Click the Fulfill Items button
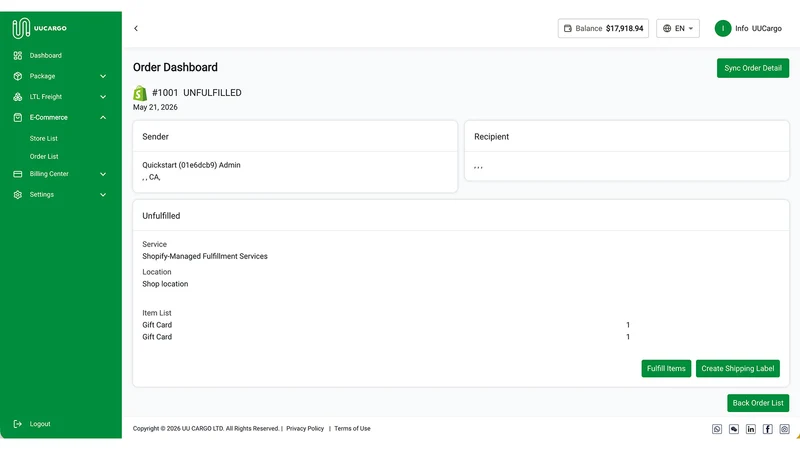Image resolution: width=800 pixels, height=450 pixels. click(x=666, y=368)
